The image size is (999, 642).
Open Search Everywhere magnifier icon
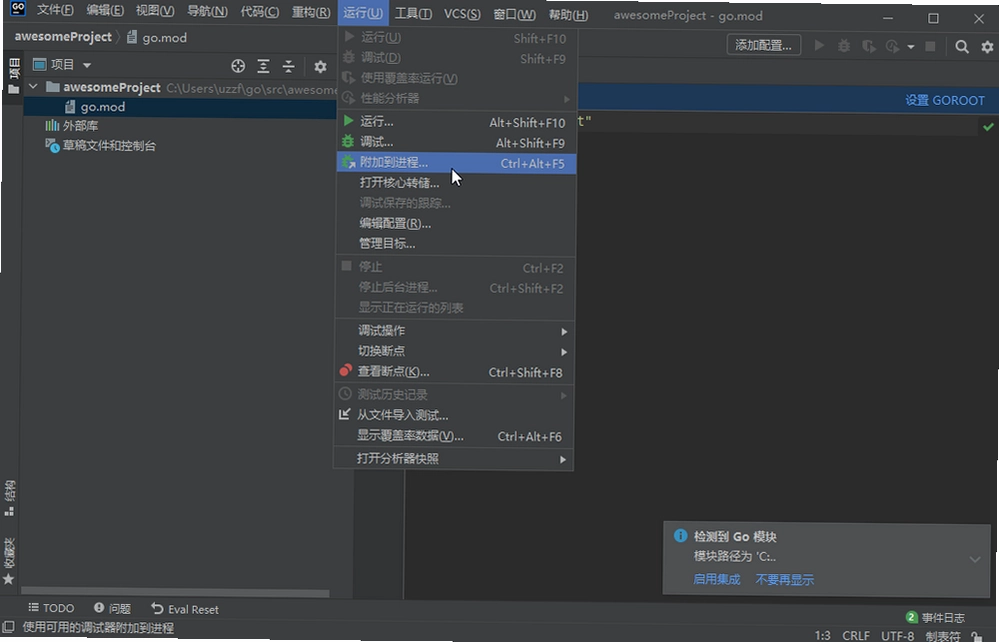click(x=962, y=46)
